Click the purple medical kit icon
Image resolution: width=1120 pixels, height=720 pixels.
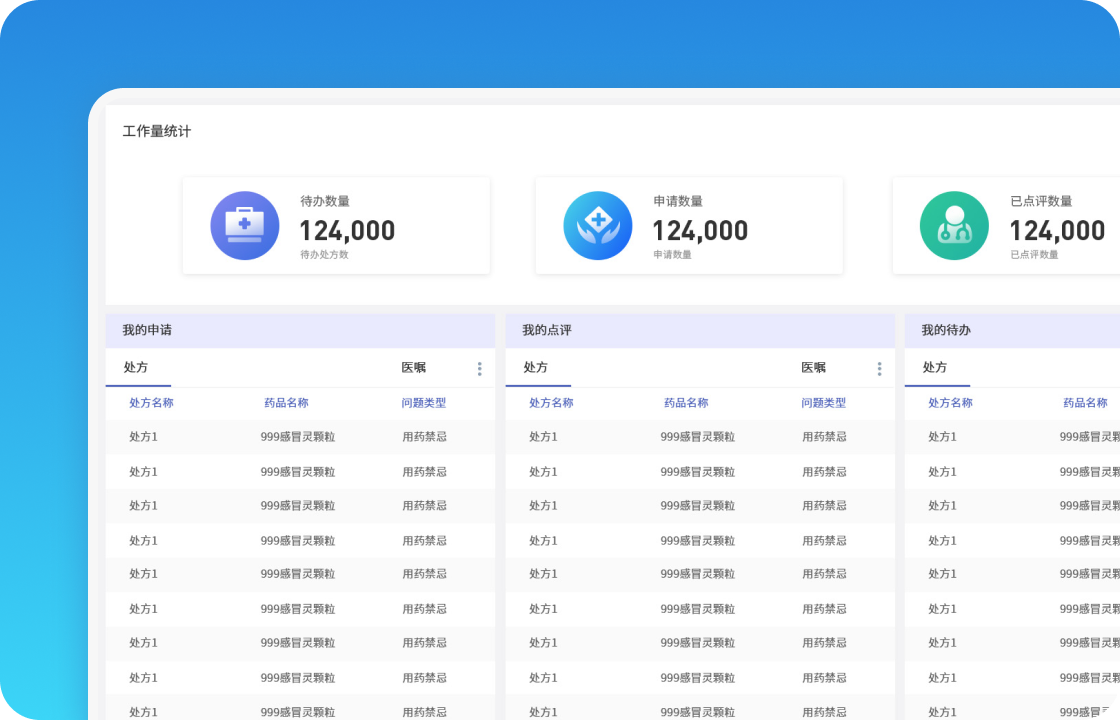pos(244,226)
